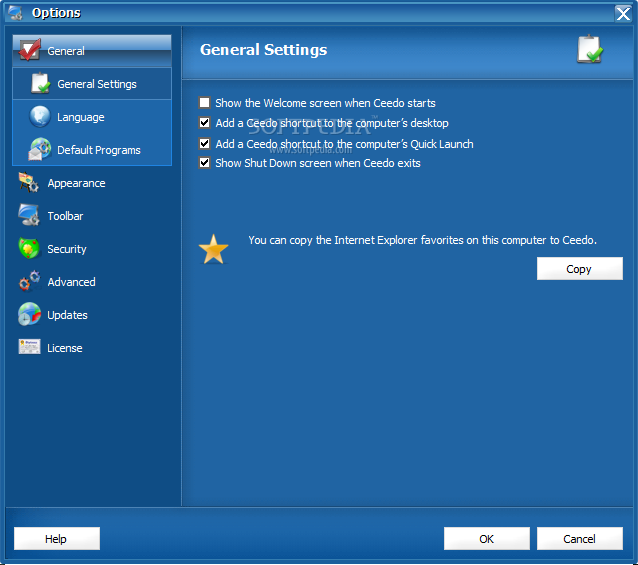Expand the Security category
Viewport: 638px width, 565px height.
(92, 249)
